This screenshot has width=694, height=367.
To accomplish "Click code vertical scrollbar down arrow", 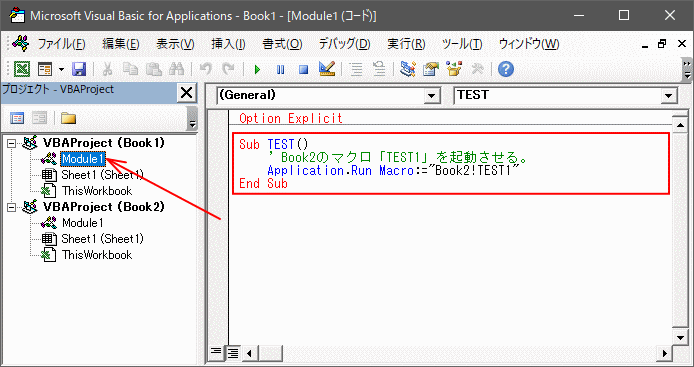I will (681, 337).
